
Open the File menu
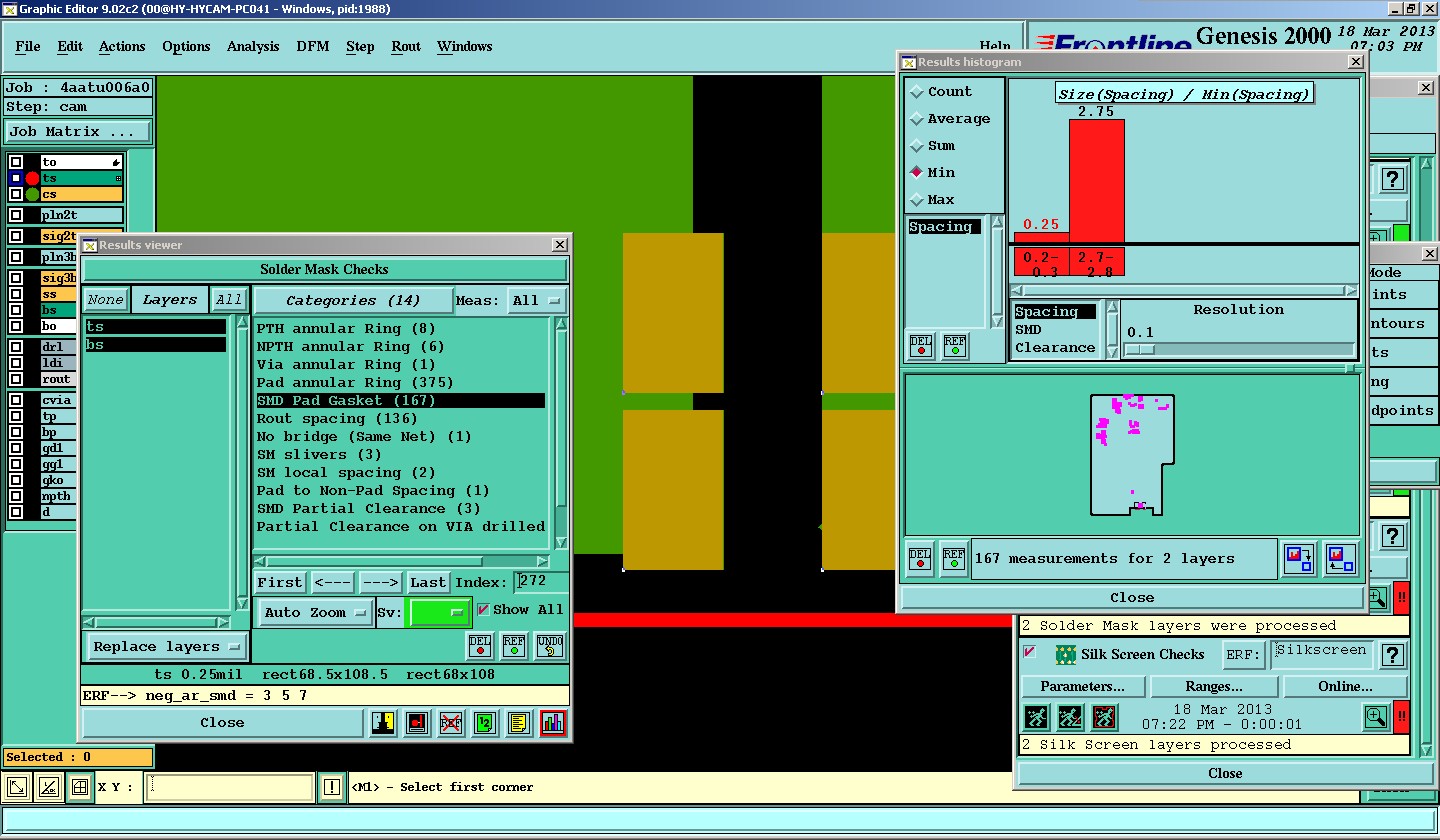pyautogui.click(x=28, y=47)
